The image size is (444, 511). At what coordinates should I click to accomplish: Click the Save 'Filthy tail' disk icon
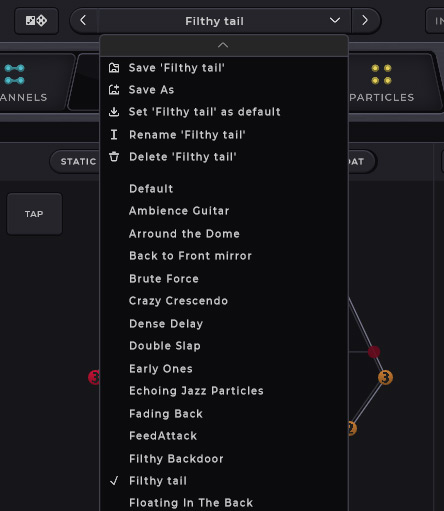(114, 68)
